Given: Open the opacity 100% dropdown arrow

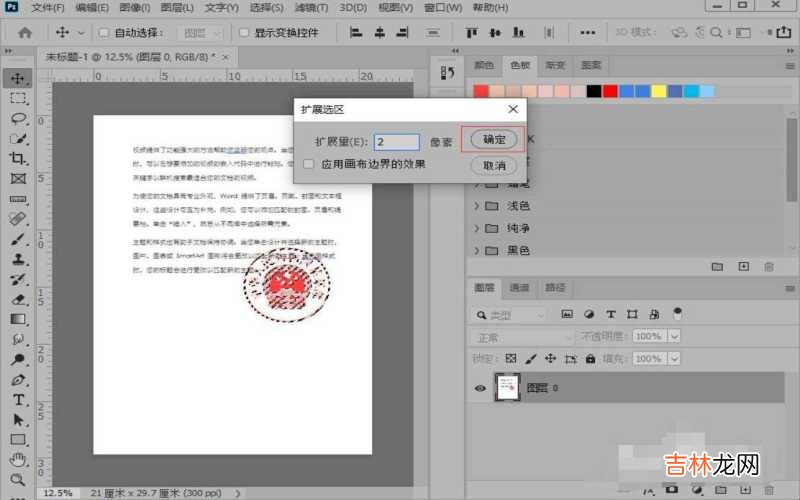Looking at the screenshot, I should tap(674, 336).
